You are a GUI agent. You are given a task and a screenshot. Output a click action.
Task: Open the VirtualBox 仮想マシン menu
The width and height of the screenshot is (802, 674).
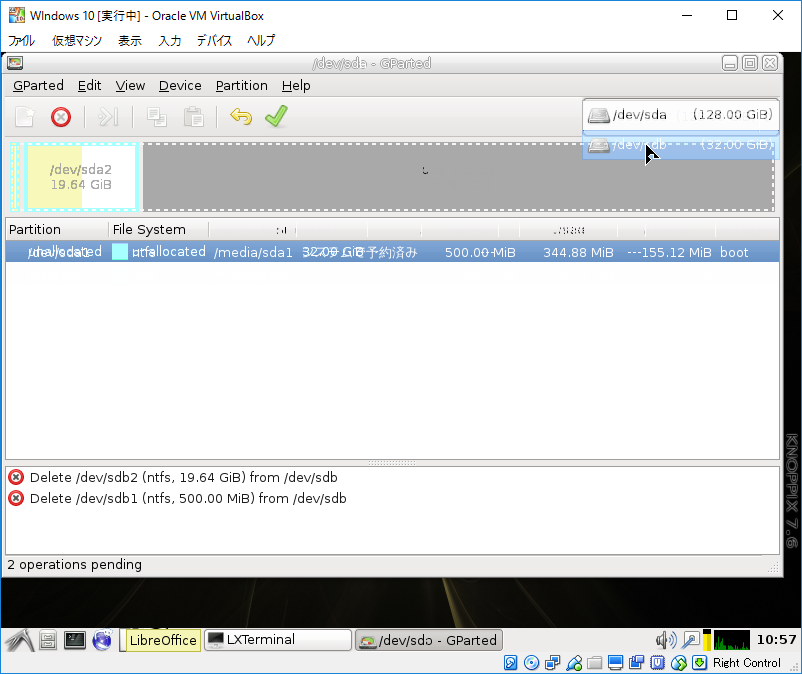77,40
